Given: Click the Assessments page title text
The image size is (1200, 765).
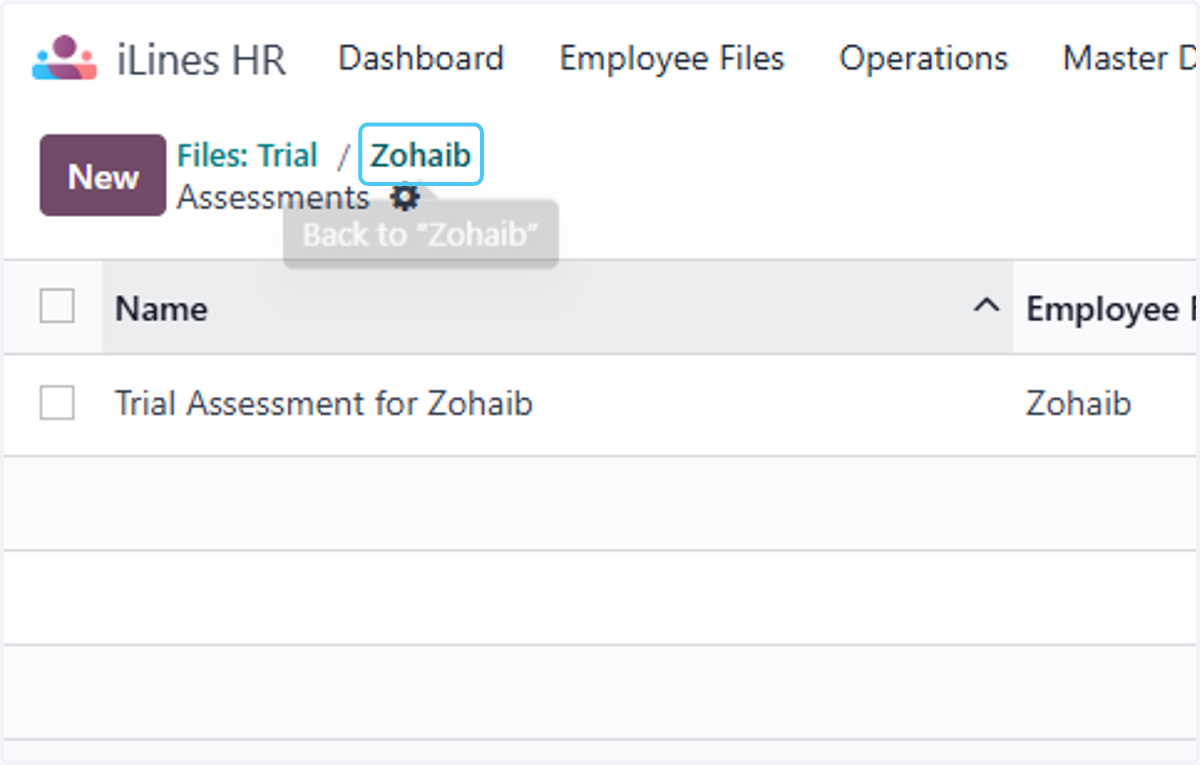Looking at the screenshot, I should tap(273, 198).
